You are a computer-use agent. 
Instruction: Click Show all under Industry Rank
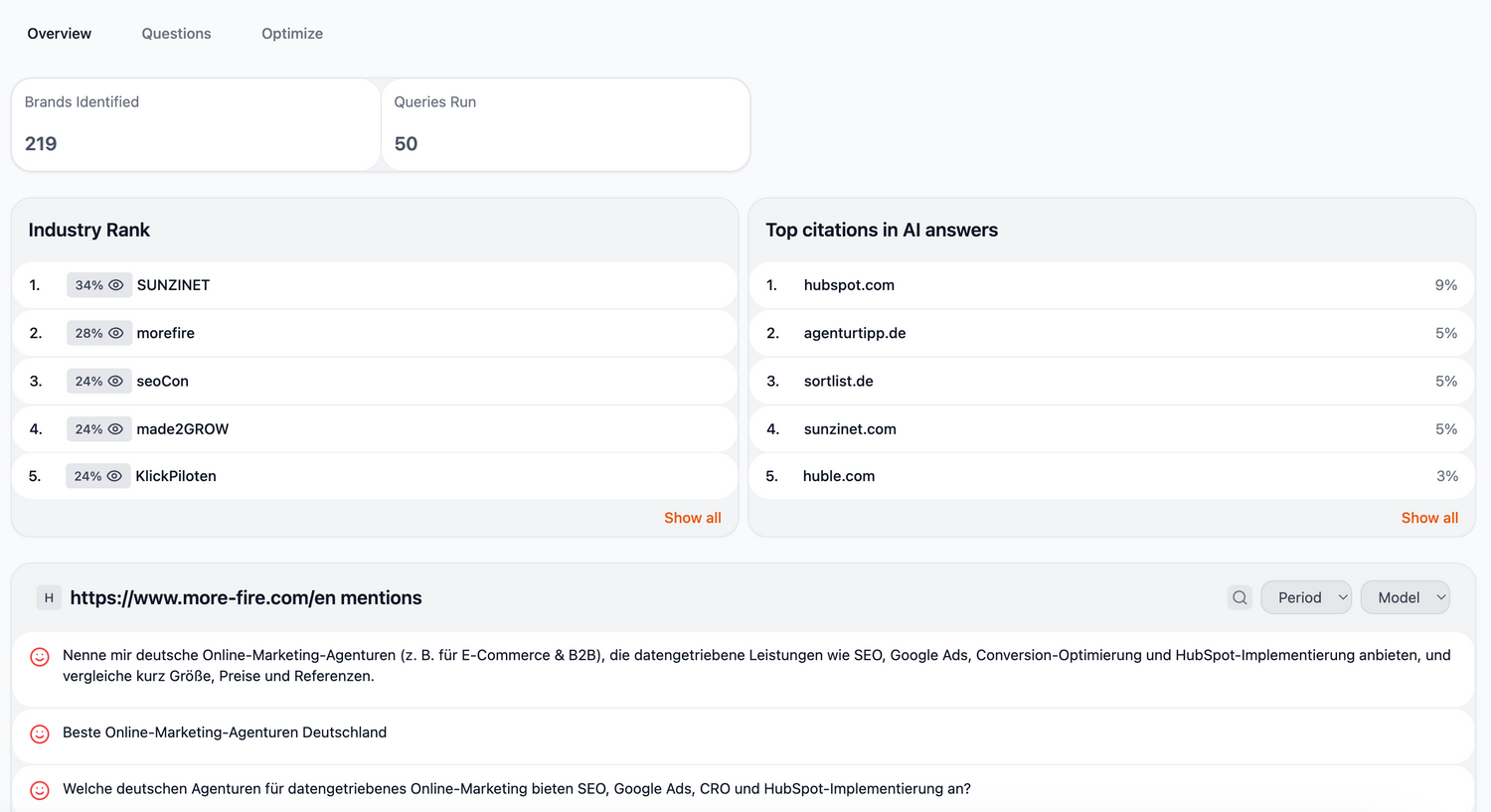(692, 518)
